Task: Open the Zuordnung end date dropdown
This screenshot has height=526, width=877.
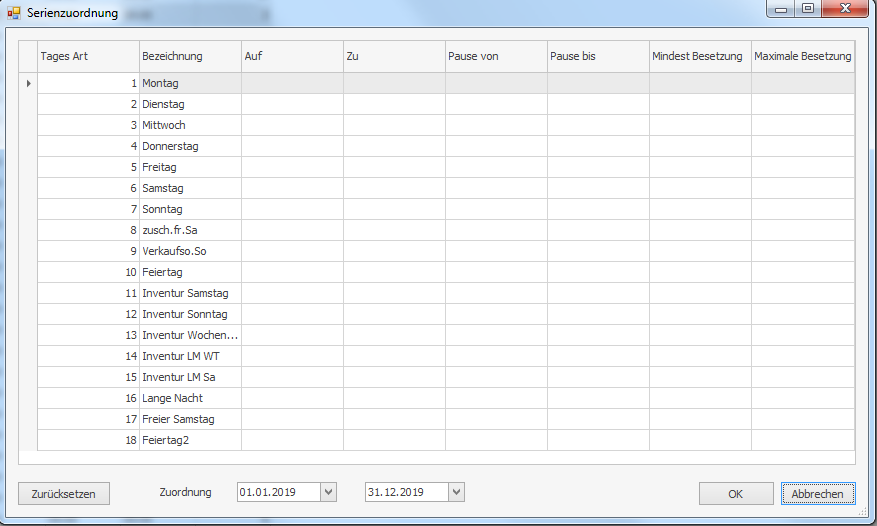Action: 456,492
